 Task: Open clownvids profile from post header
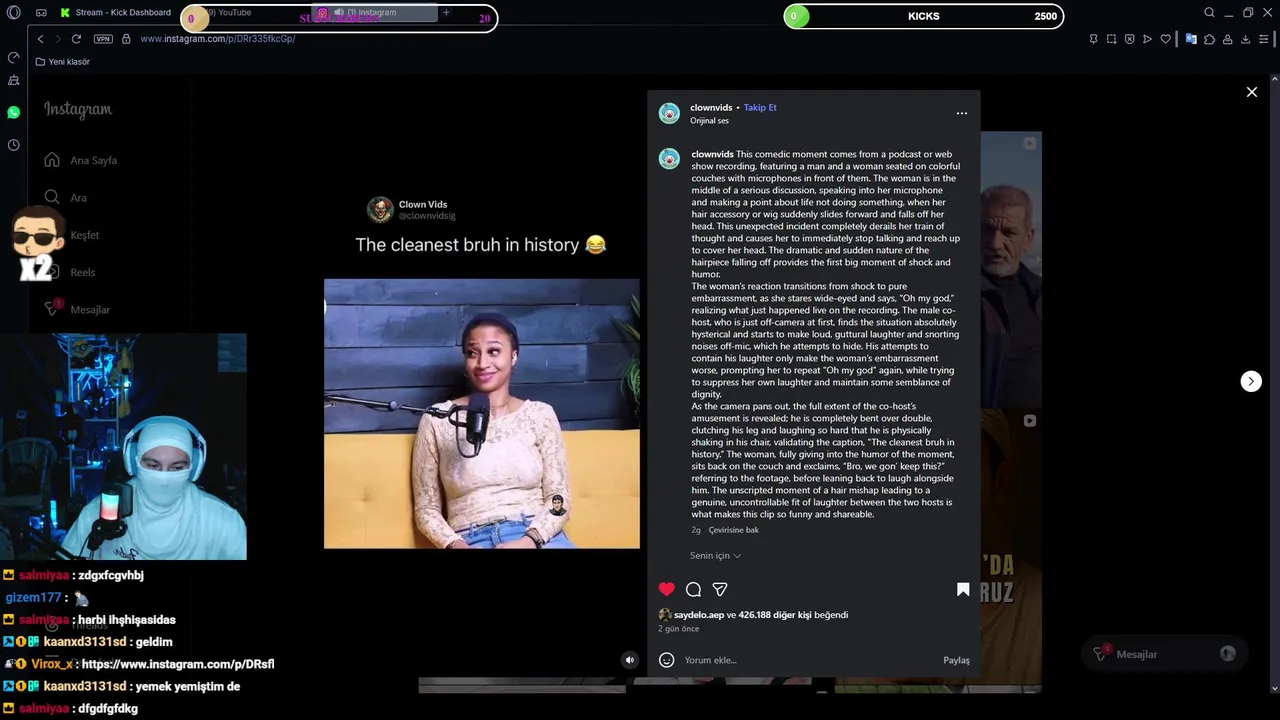[x=711, y=108]
